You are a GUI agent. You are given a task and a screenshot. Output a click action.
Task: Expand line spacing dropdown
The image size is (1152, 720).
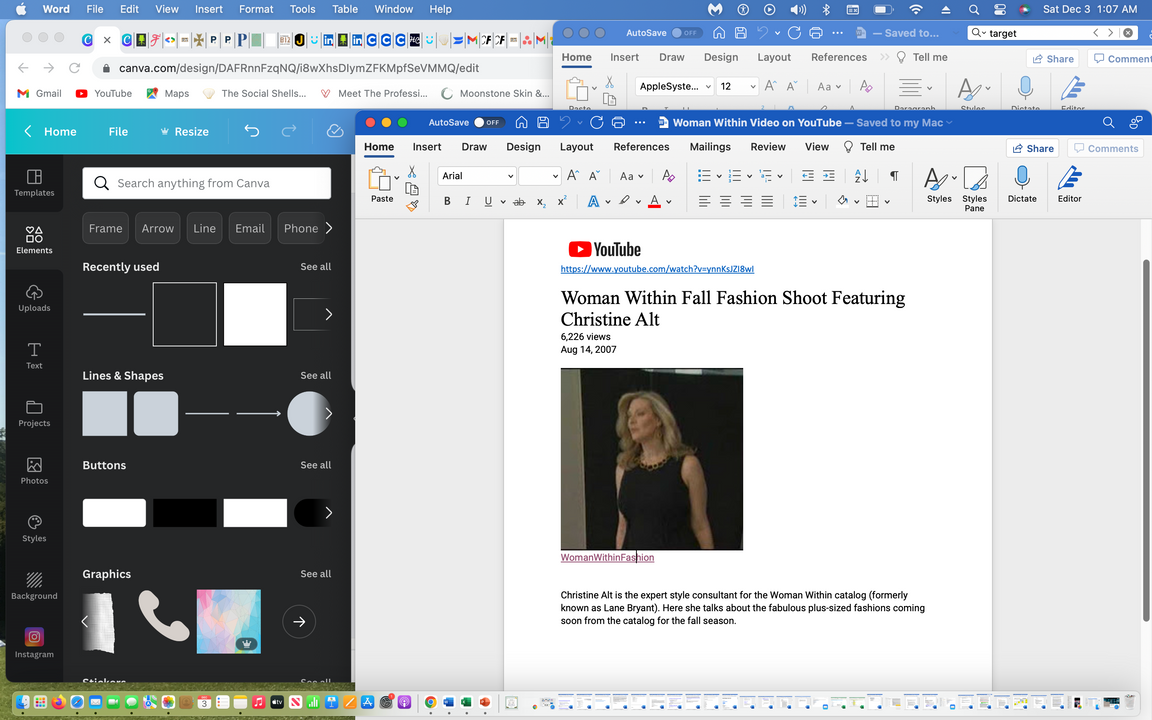click(814, 201)
